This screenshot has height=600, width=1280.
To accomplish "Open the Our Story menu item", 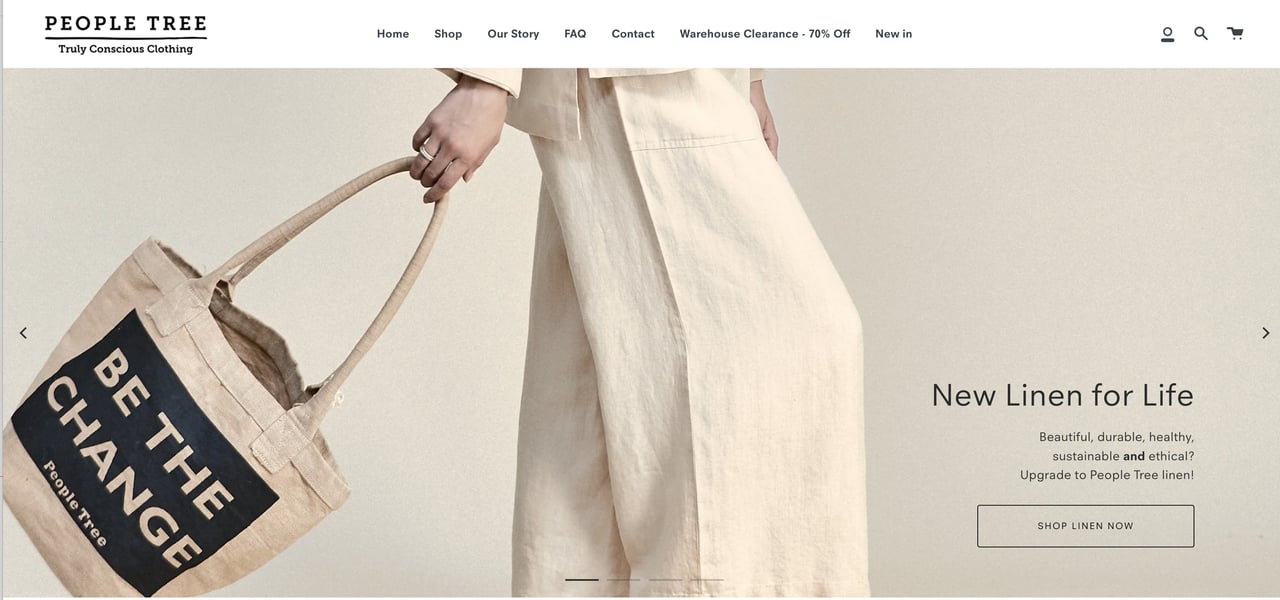I will [x=513, y=34].
